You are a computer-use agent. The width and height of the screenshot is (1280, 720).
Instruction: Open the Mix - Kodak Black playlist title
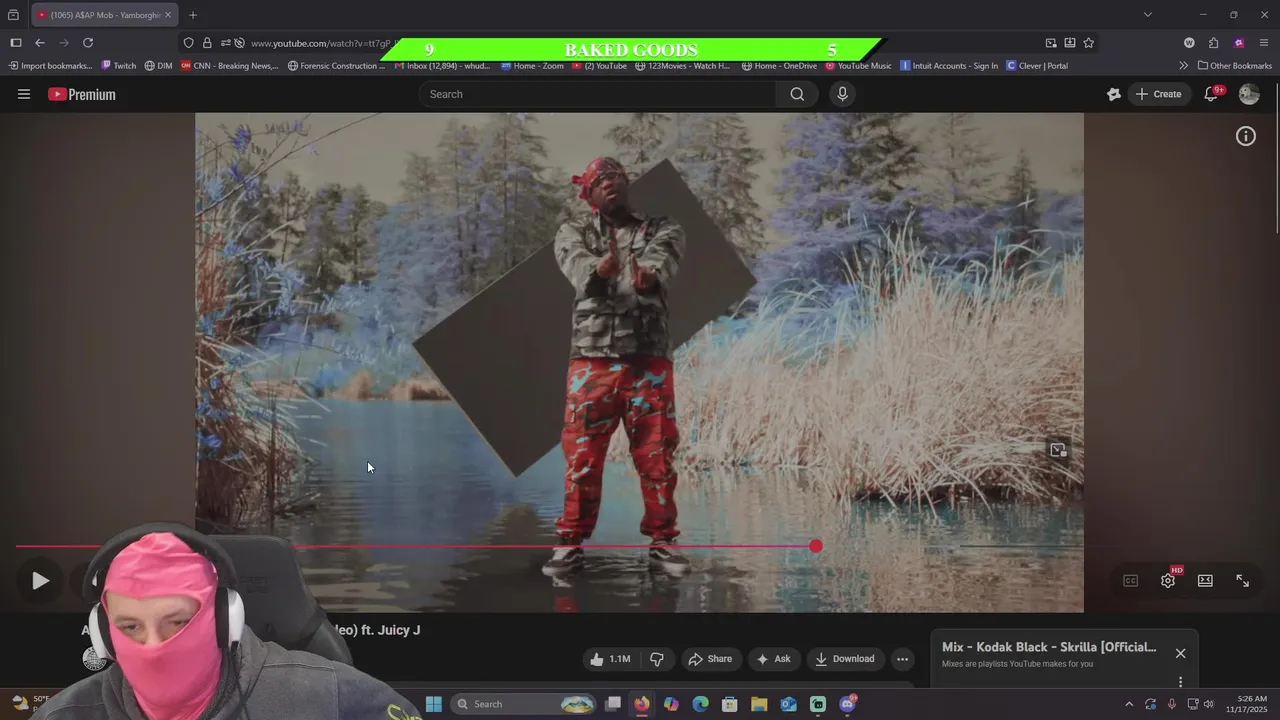pos(1049,647)
